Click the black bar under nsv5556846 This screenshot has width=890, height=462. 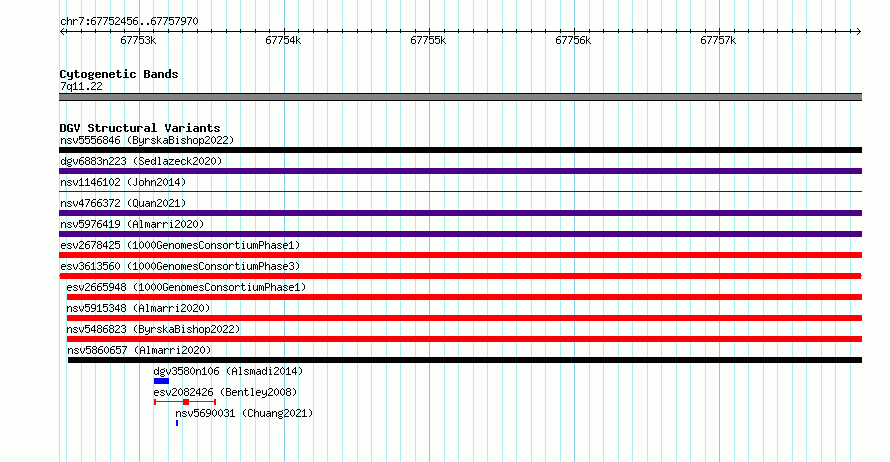point(460,150)
